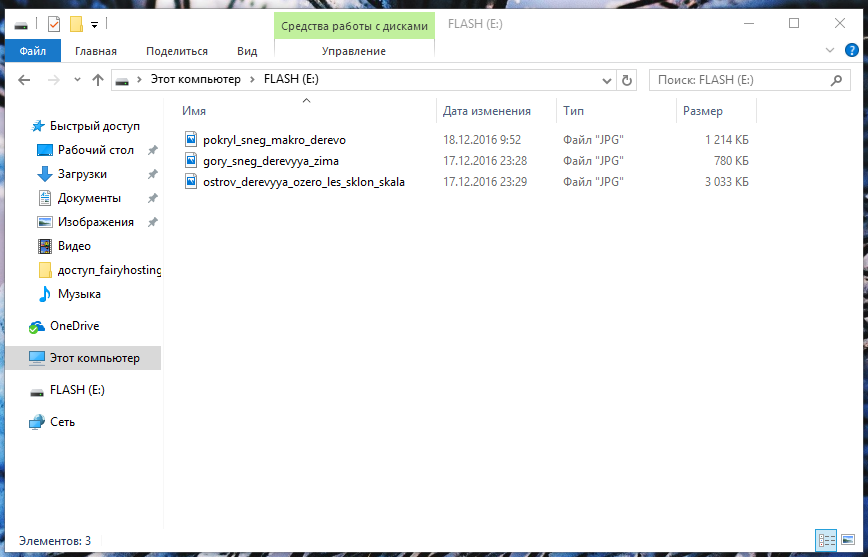Open the Quick Access Toolbar customize dropdown
The width and height of the screenshot is (868, 557).
[94, 24]
